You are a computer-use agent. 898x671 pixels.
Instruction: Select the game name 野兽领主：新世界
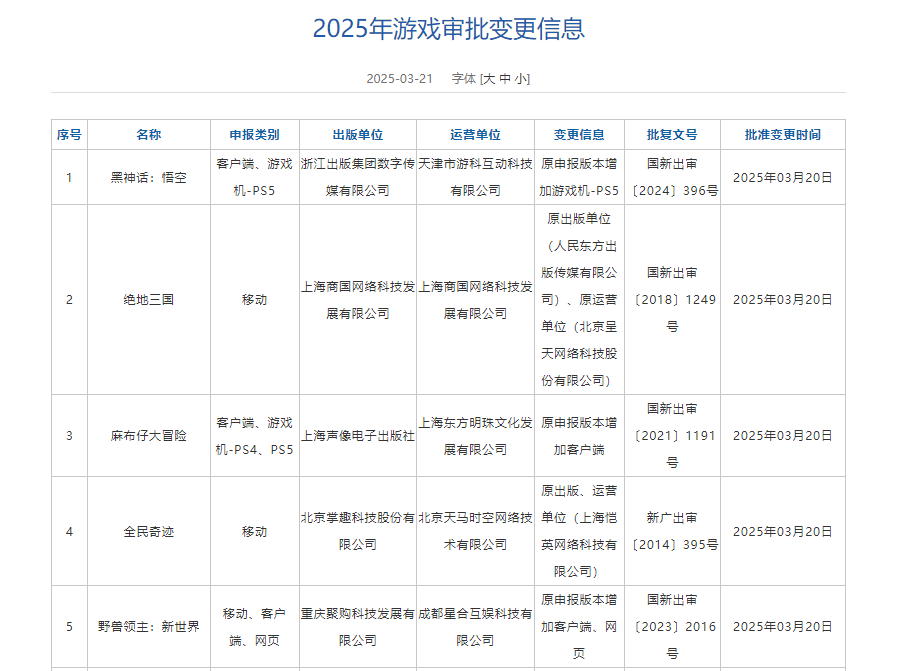(x=149, y=626)
